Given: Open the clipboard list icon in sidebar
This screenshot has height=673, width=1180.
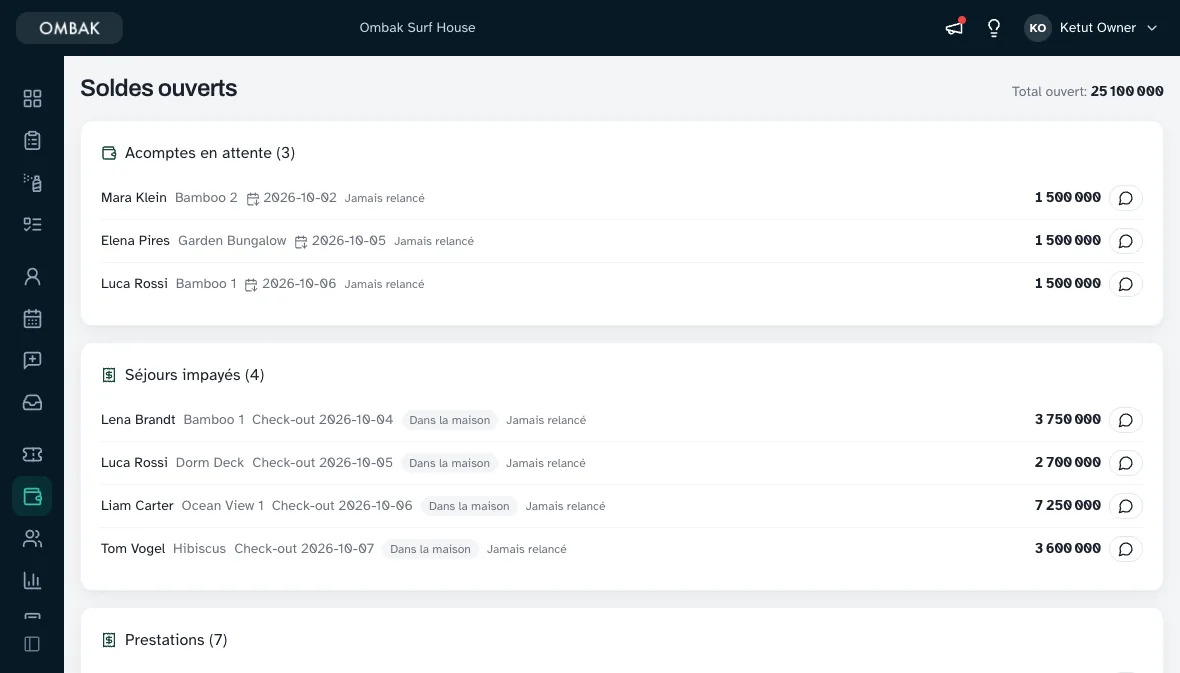Looking at the screenshot, I should 32,141.
